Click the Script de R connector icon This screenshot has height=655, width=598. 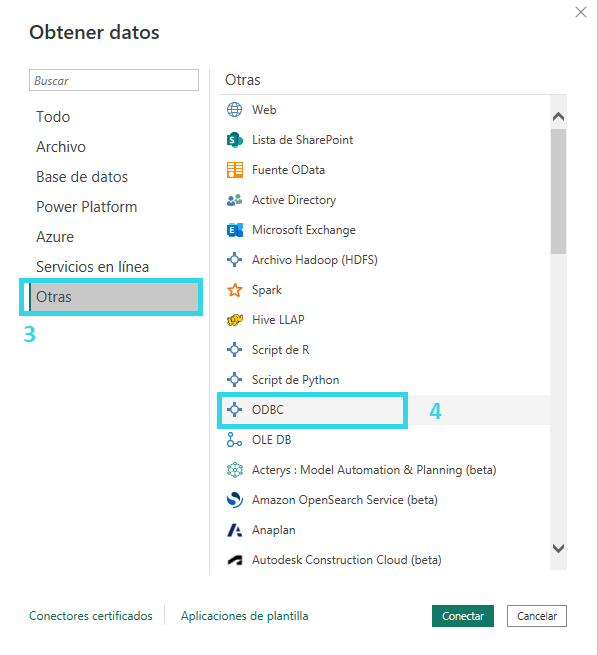(x=234, y=350)
